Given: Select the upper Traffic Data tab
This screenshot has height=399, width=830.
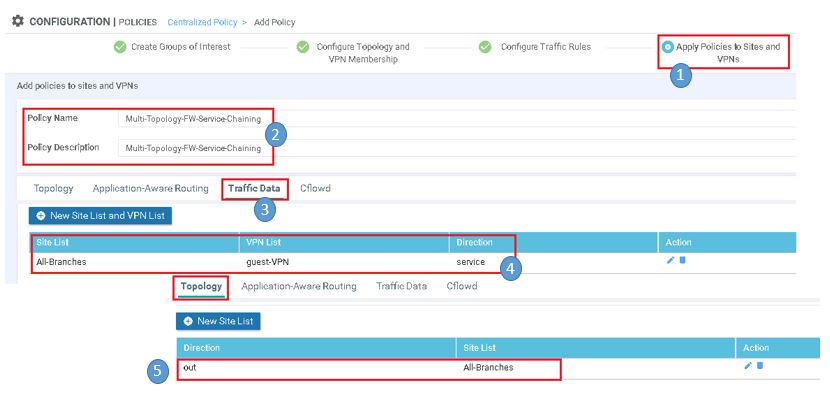Looking at the screenshot, I should point(255,188).
